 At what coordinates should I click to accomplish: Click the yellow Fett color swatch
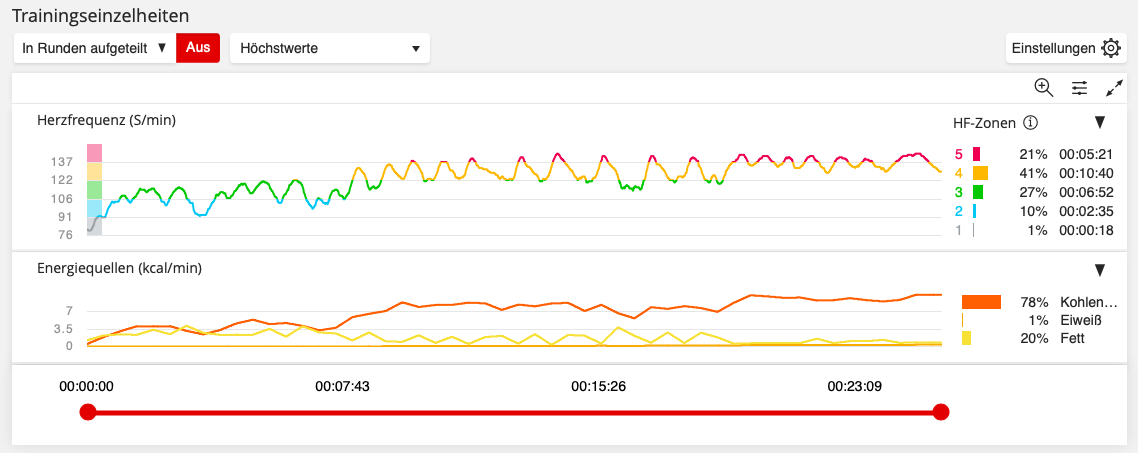[x=966, y=339]
